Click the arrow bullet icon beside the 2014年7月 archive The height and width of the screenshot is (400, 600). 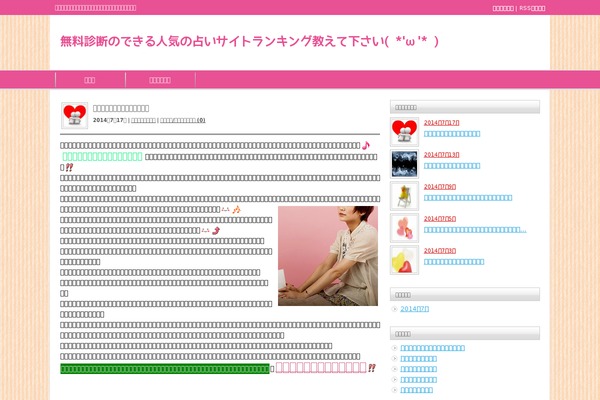pyautogui.click(x=395, y=309)
